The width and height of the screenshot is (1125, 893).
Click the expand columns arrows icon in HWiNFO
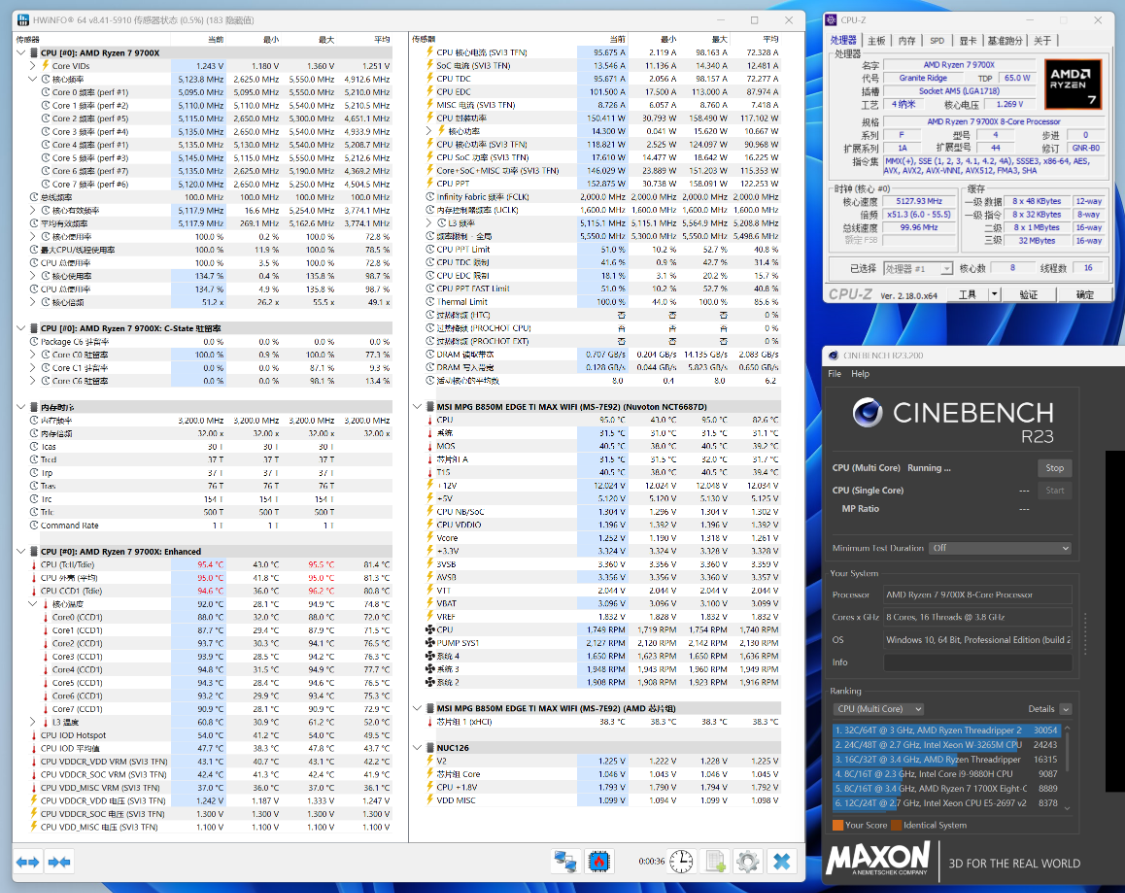[x=27, y=861]
